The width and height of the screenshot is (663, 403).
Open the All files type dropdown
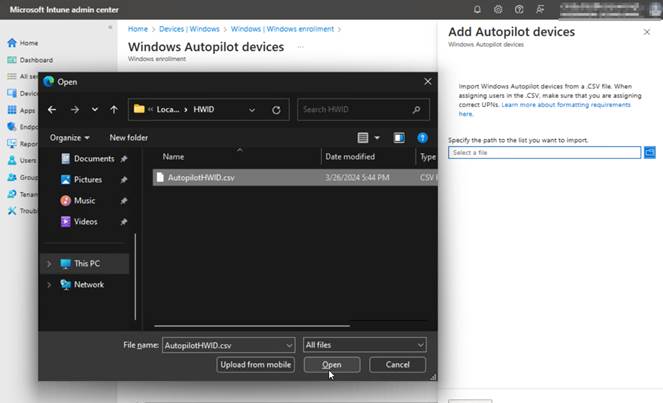coord(364,344)
